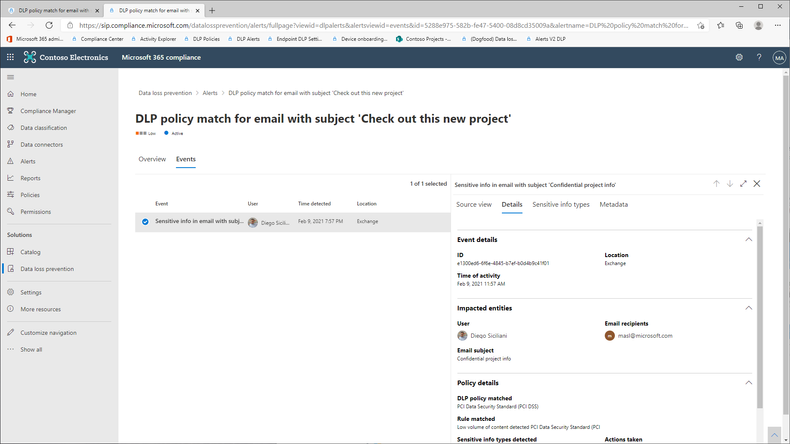
Task: Collapse navigation with the hamburger icon
Action: point(11,77)
